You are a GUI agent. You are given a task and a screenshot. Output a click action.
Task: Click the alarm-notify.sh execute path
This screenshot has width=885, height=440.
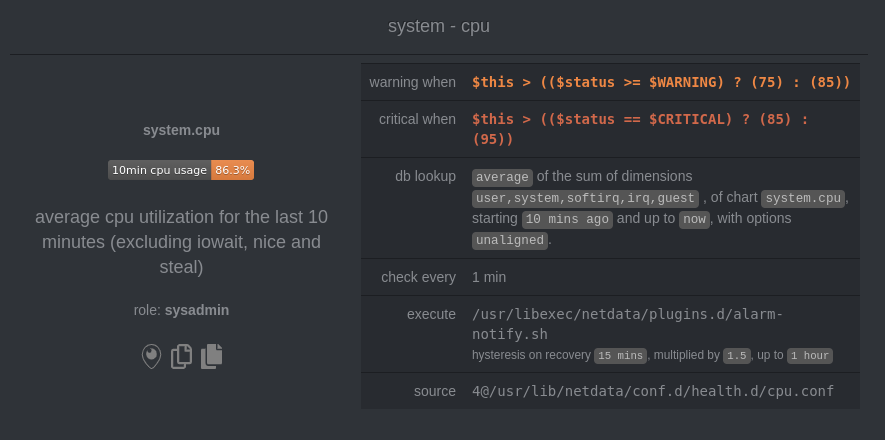click(628, 324)
